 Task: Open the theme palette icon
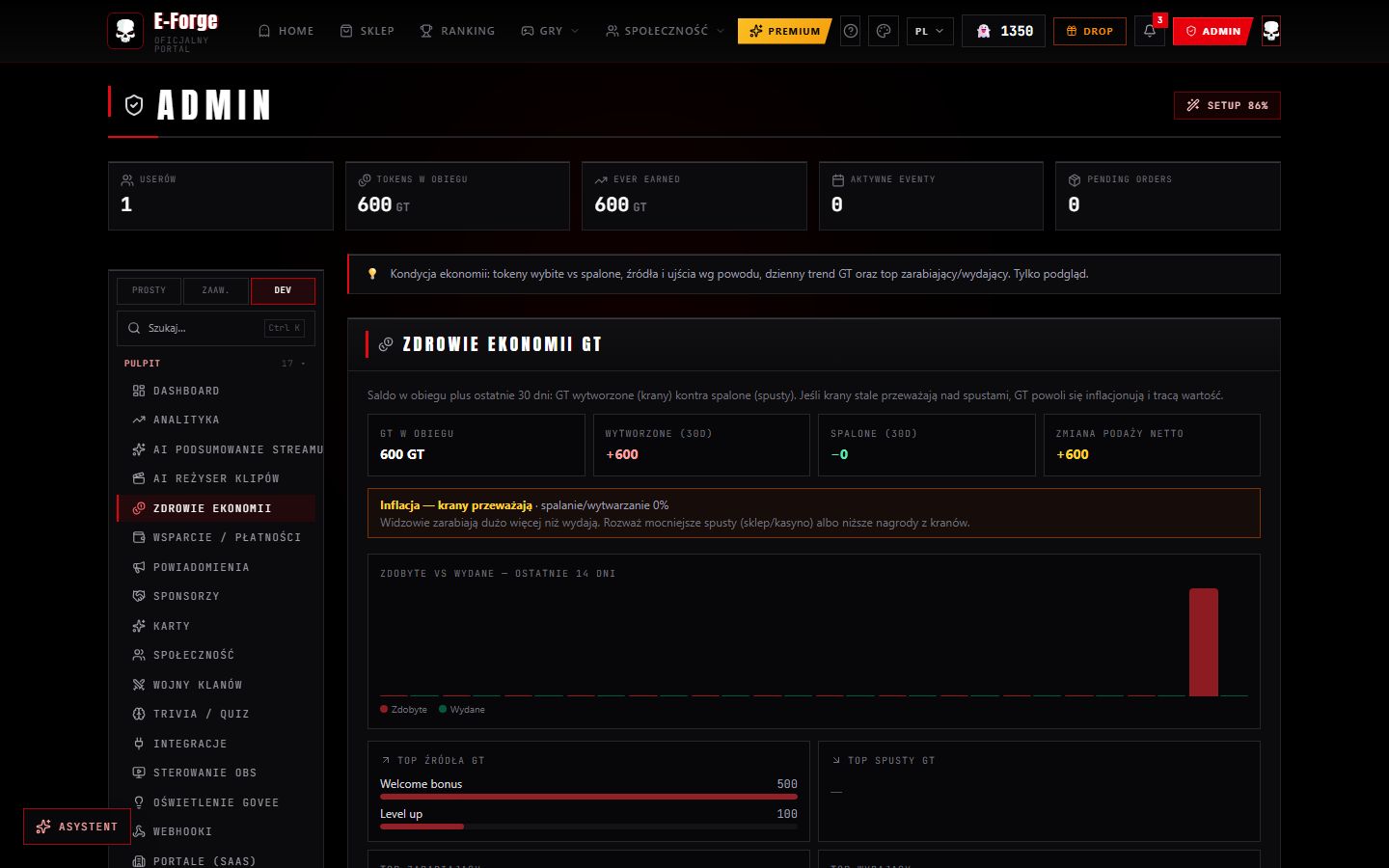(x=883, y=31)
